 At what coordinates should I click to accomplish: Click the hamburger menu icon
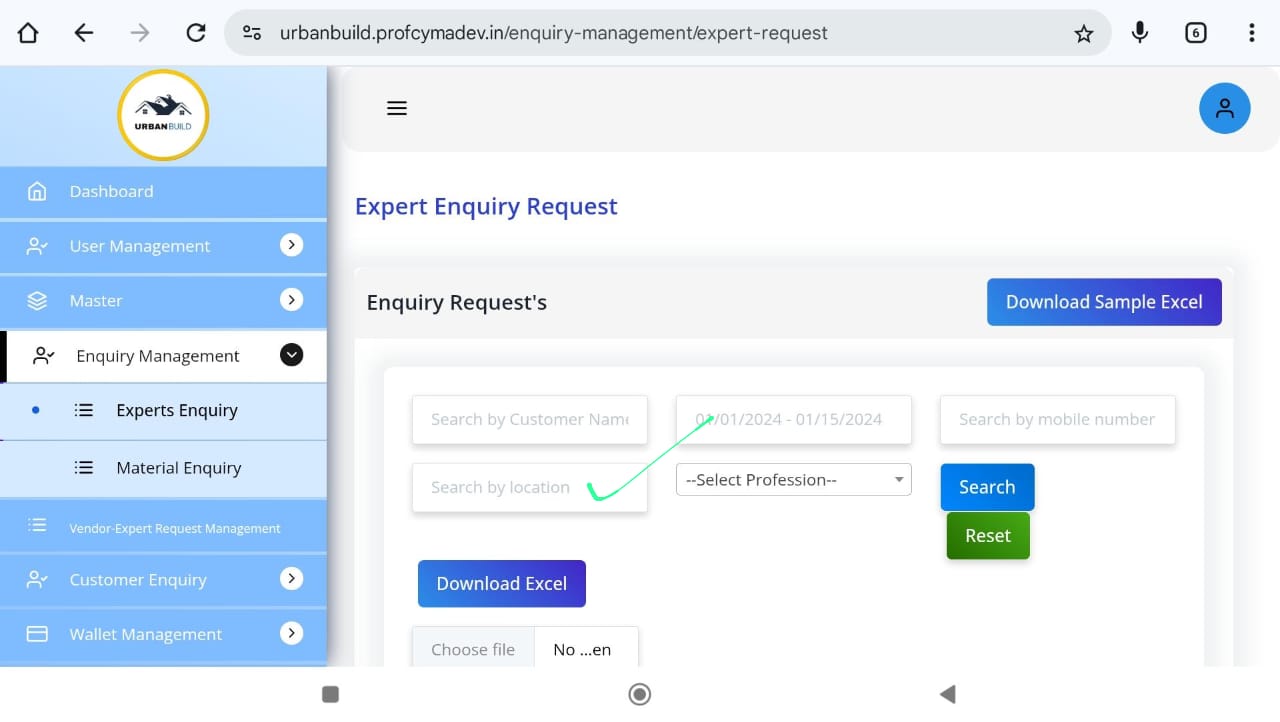tap(397, 108)
